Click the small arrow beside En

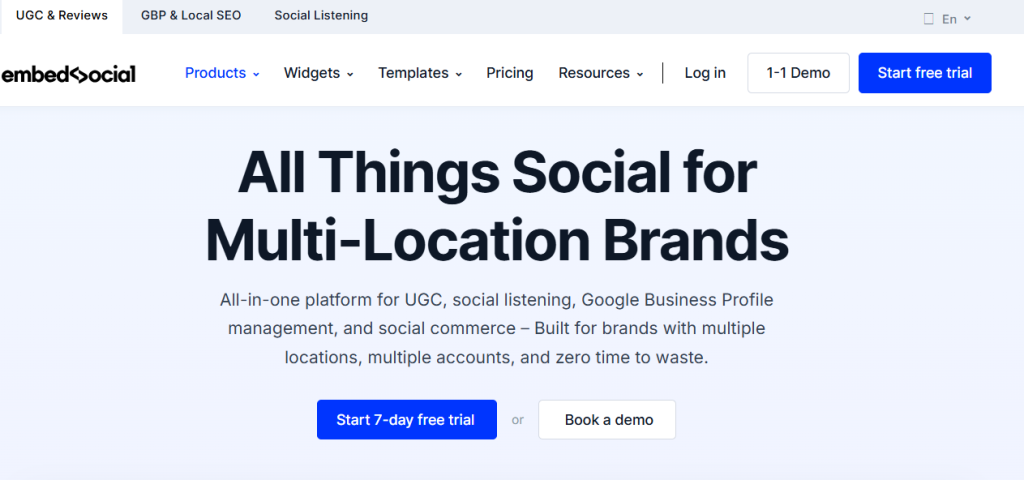(967, 19)
